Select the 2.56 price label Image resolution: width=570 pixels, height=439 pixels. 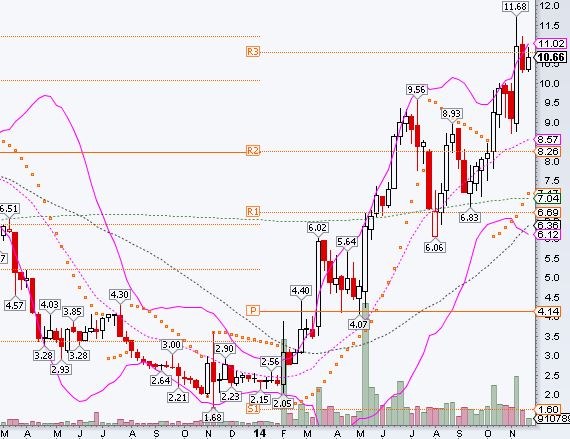click(270, 362)
